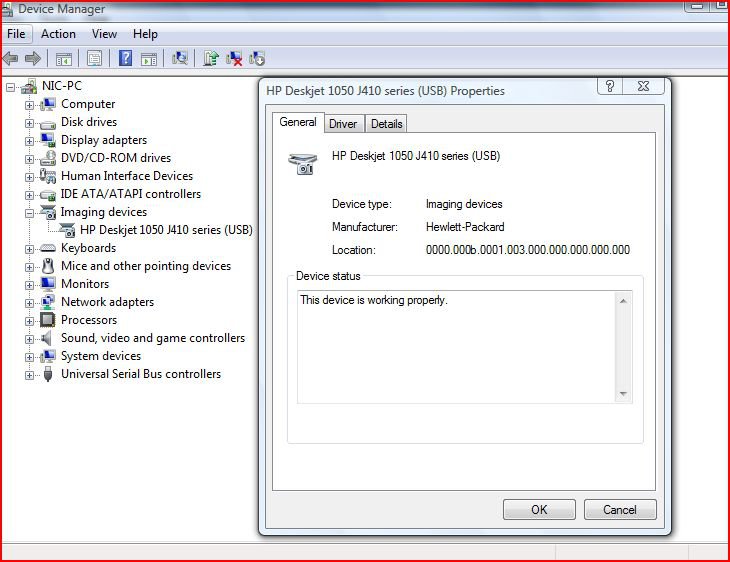
Task: Close the Properties dialog
Action: (643, 86)
